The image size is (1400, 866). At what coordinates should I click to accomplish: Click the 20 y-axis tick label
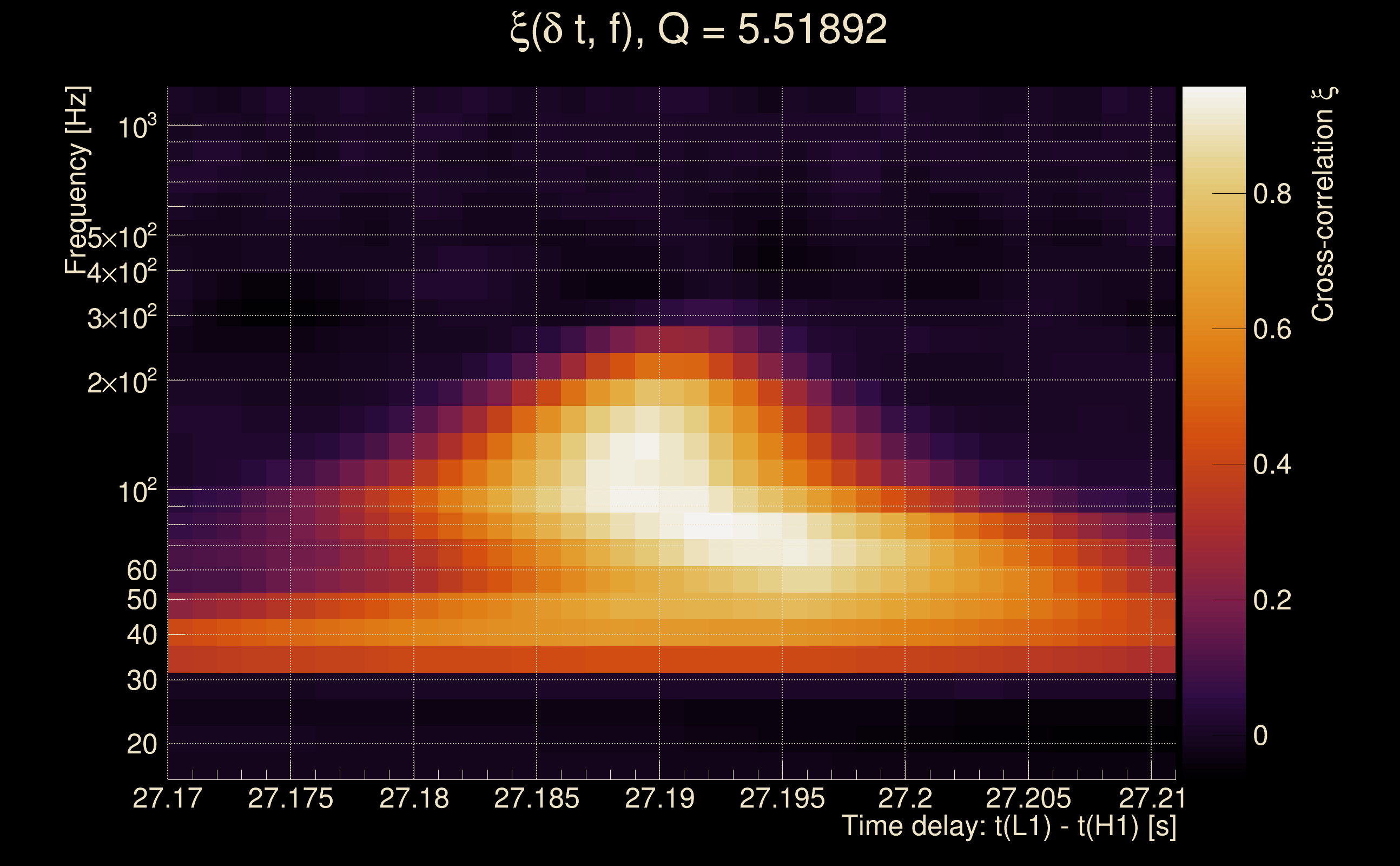[141, 745]
